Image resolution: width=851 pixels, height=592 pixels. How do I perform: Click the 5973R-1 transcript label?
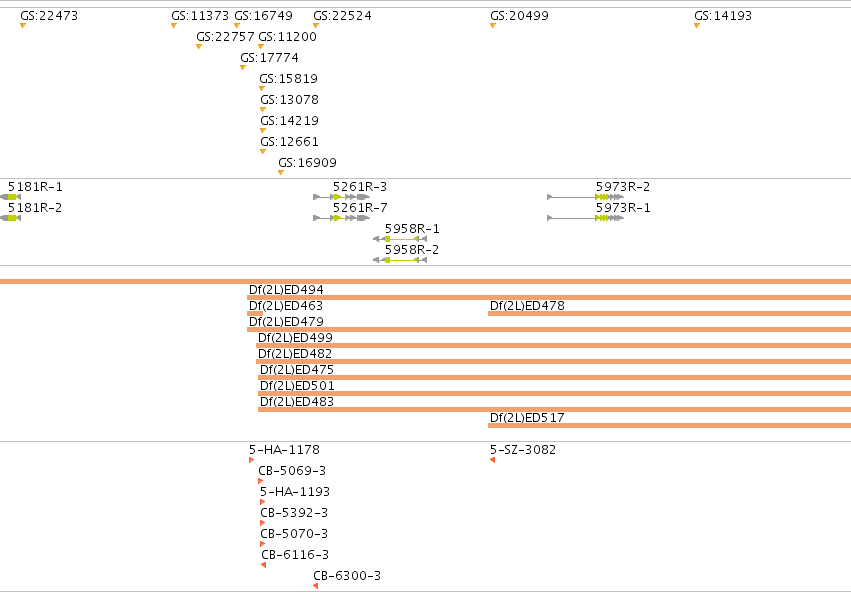coord(623,208)
